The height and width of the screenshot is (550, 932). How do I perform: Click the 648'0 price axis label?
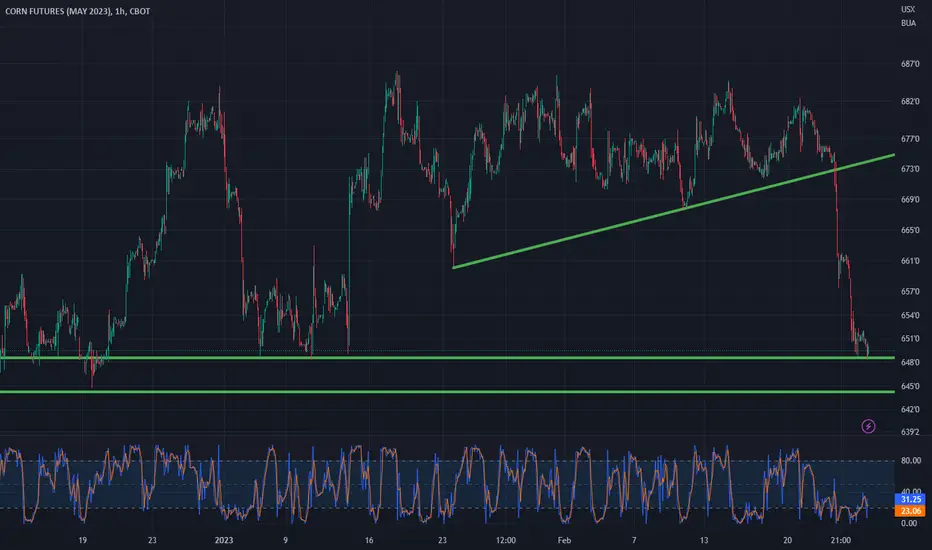click(x=910, y=362)
